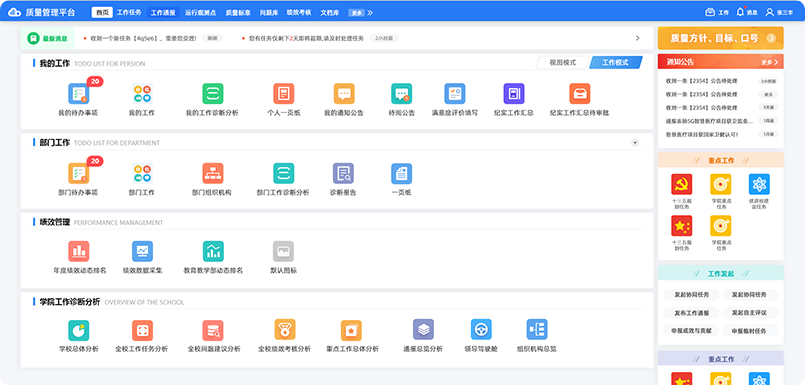Open the 绩效数据采集 icon
The image size is (805, 385).
(x=142, y=252)
